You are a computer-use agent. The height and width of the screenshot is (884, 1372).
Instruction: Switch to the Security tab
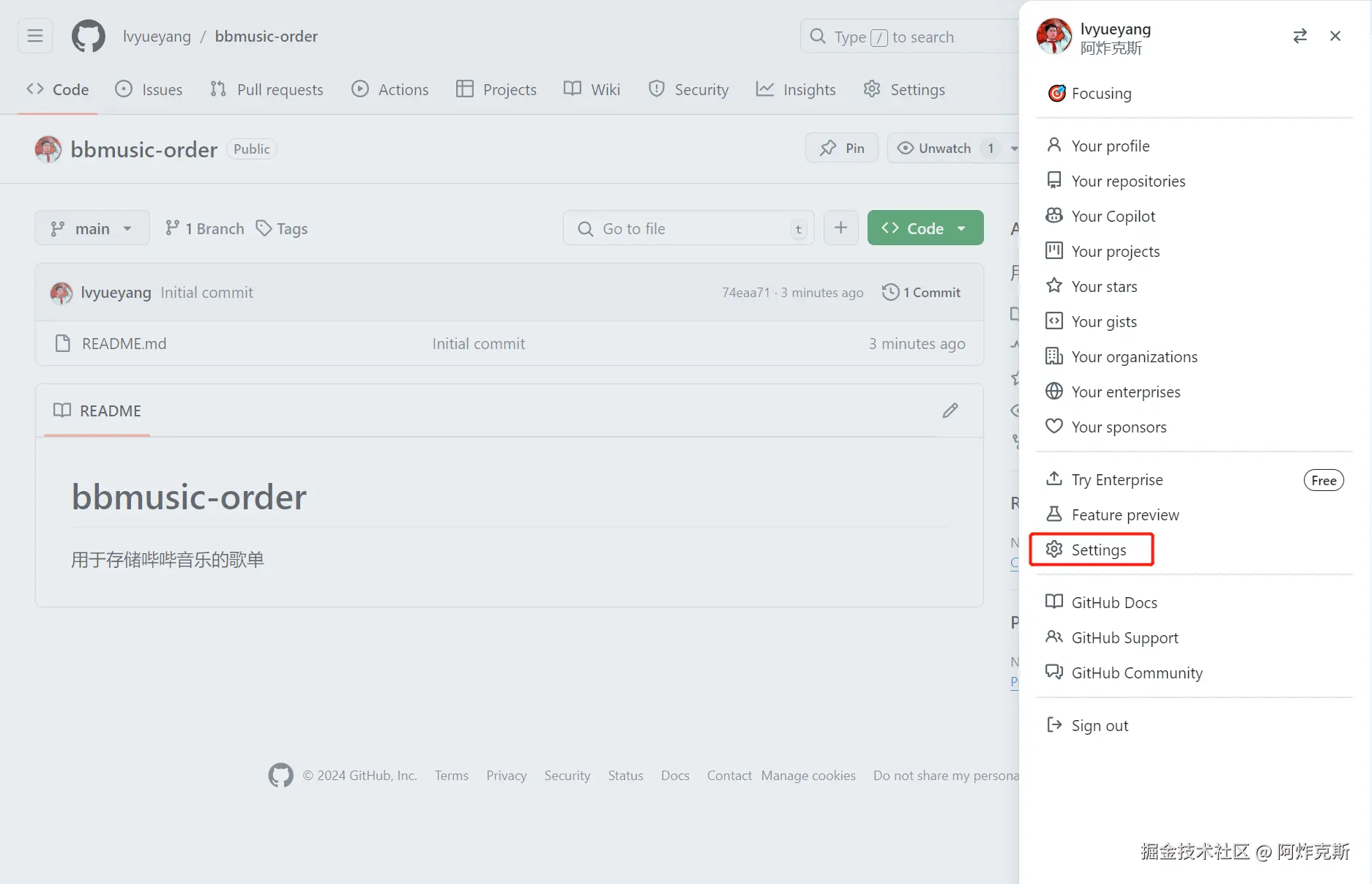(x=689, y=89)
